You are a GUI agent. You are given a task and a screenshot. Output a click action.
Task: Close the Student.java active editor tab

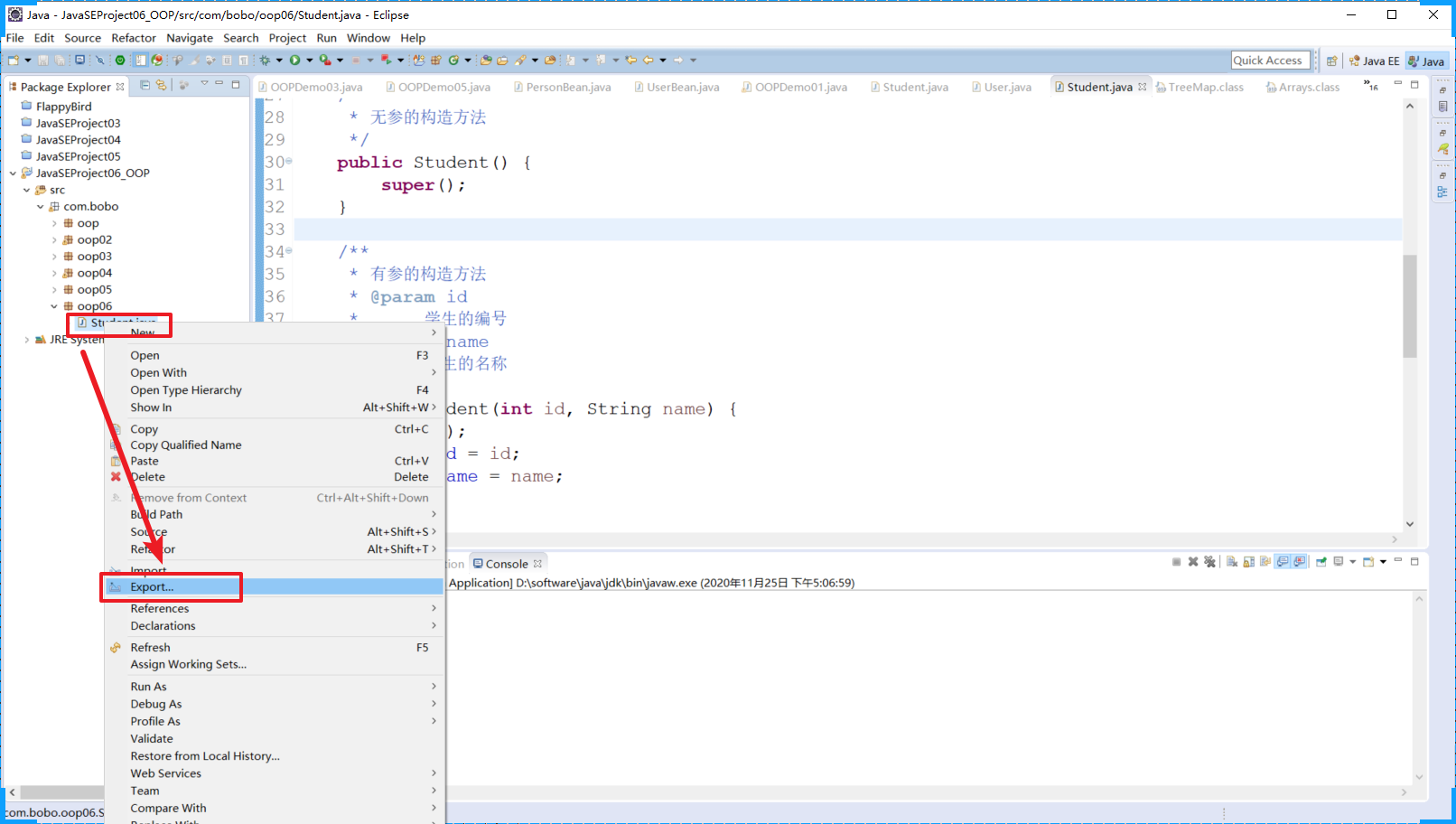1143,87
